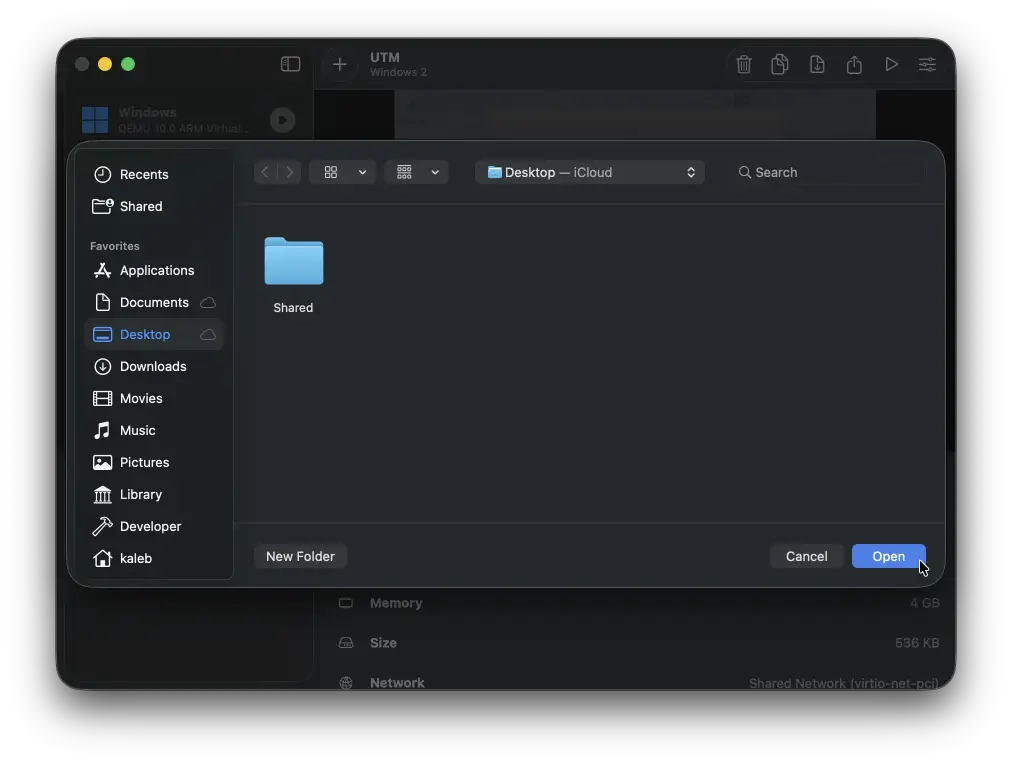Click the share icon in UTM toolbar
1012x764 pixels.
[x=854, y=64]
